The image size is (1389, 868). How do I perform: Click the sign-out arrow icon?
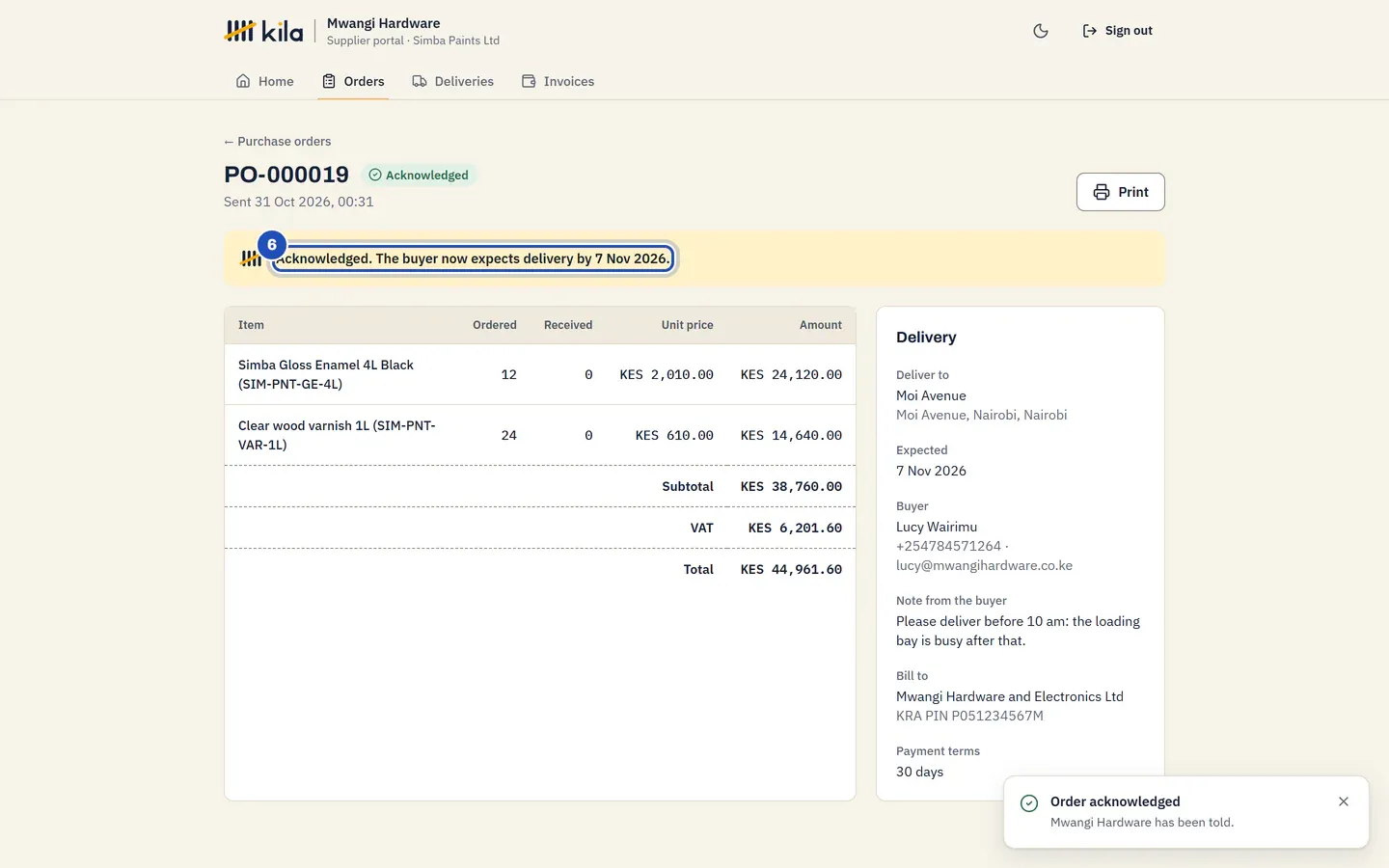point(1090,31)
